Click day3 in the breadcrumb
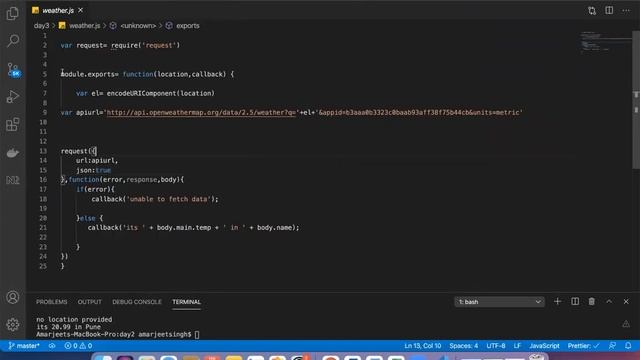The width and height of the screenshot is (640, 360). pyautogui.click(x=41, y=26)
